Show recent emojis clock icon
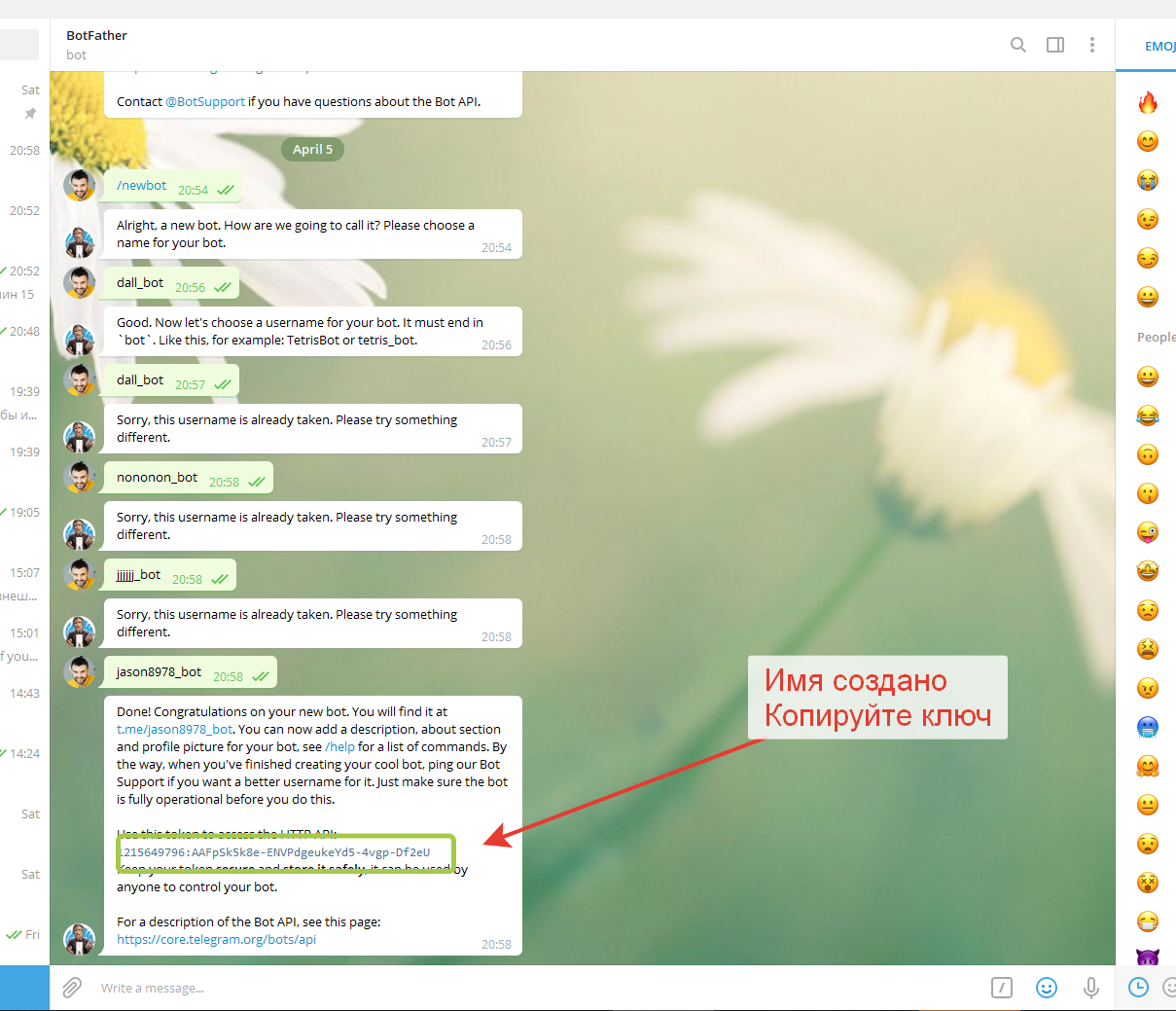1176x1011 pixels. (x=1138, y=988)
